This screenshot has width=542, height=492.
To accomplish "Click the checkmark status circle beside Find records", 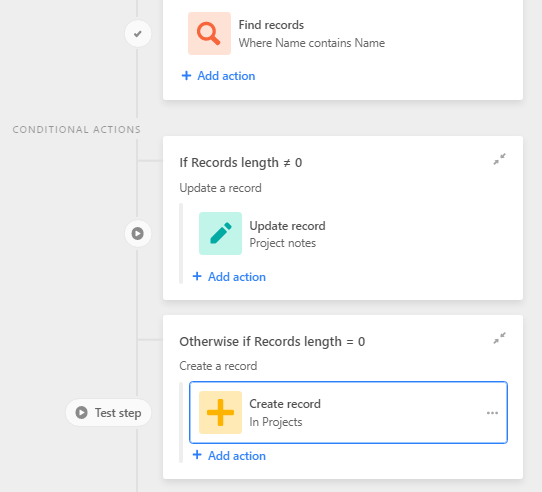I will (138, 34).
